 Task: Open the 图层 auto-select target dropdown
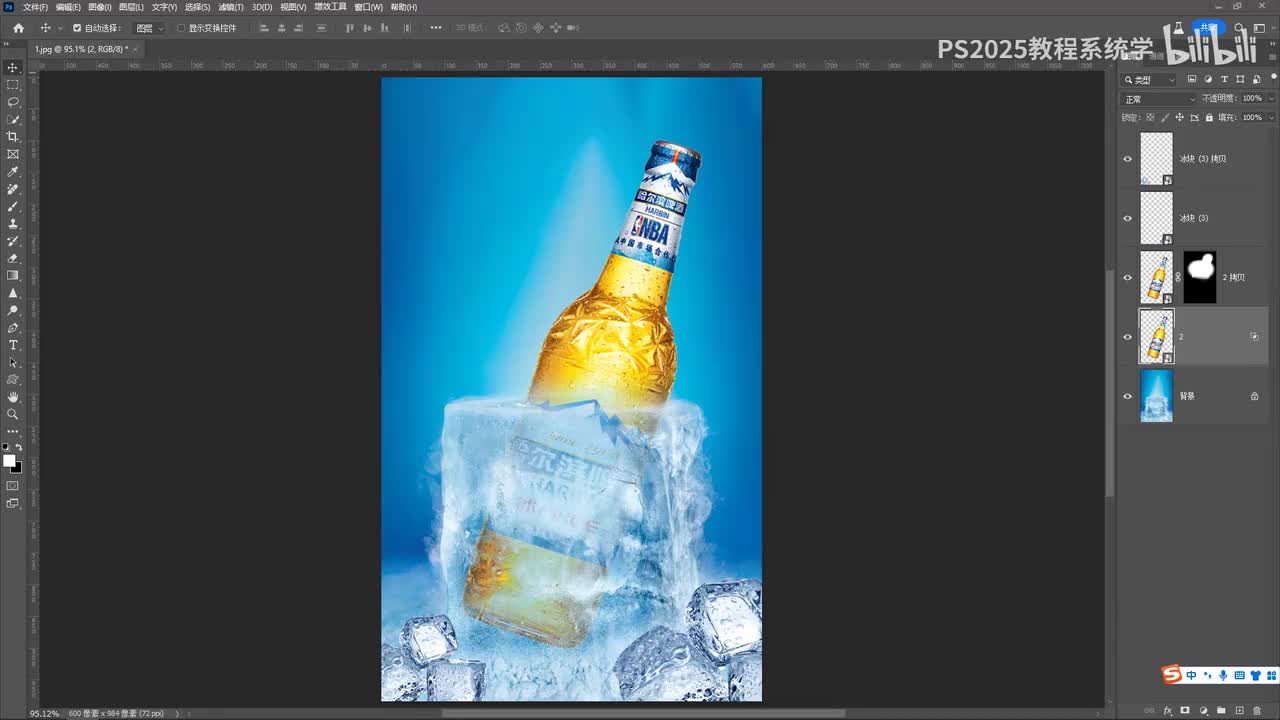pos(149,28)
